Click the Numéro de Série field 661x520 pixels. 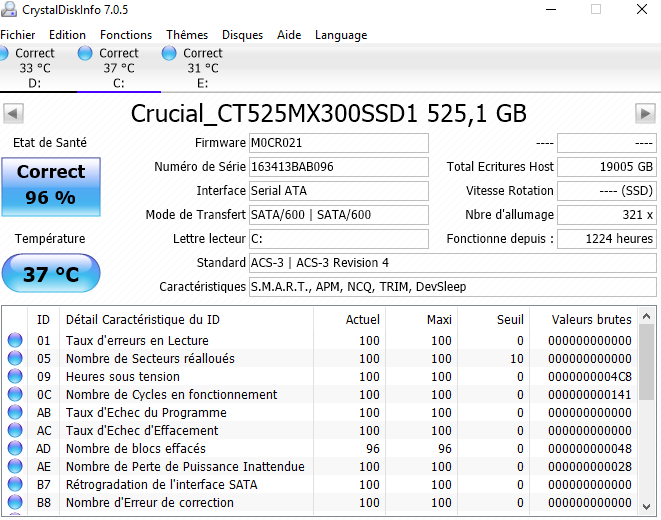[338, 167]
